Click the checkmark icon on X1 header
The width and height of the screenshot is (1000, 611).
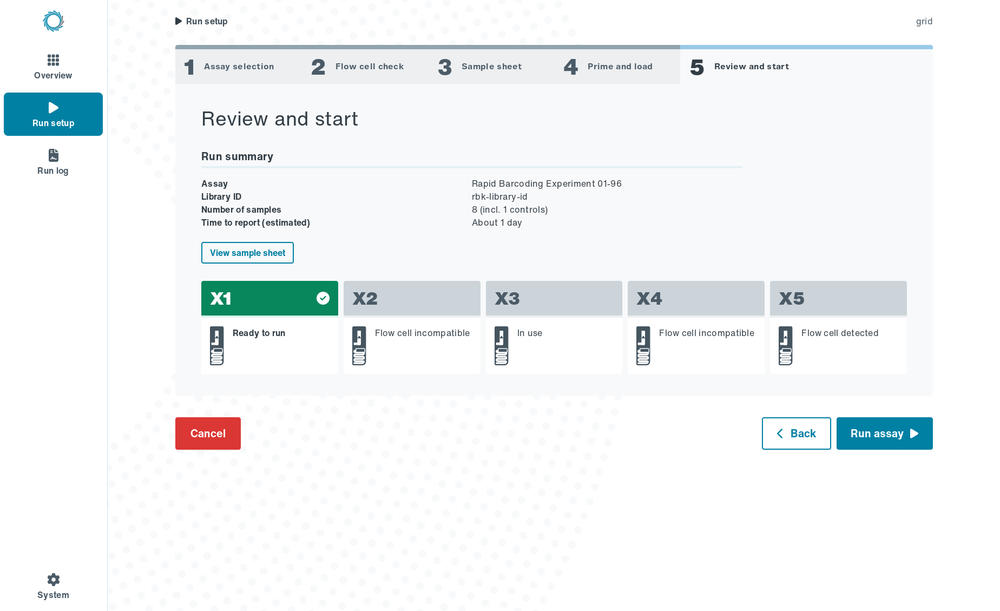[x=323, y=298]
